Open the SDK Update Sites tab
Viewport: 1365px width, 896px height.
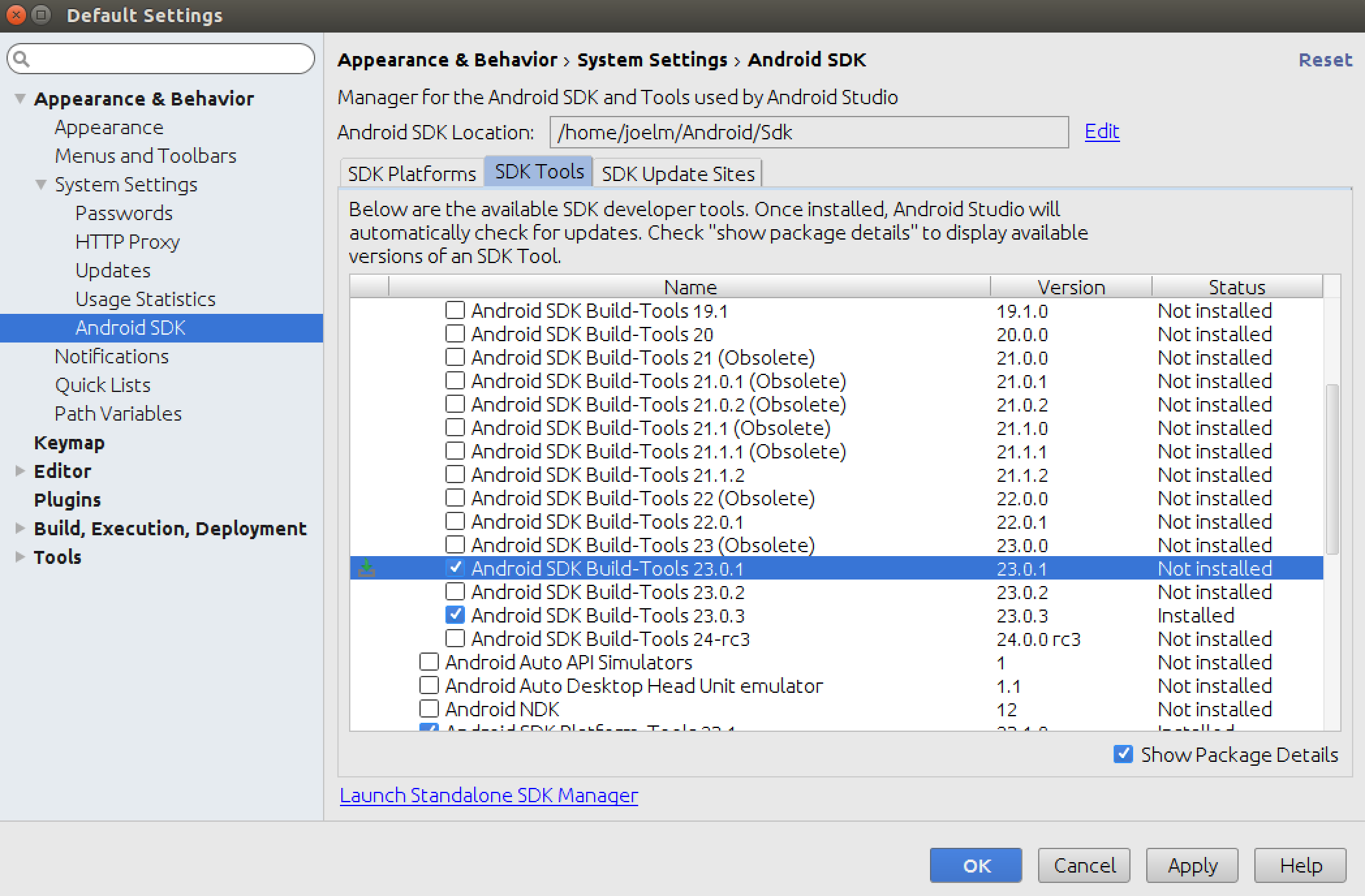coord(677,174)
